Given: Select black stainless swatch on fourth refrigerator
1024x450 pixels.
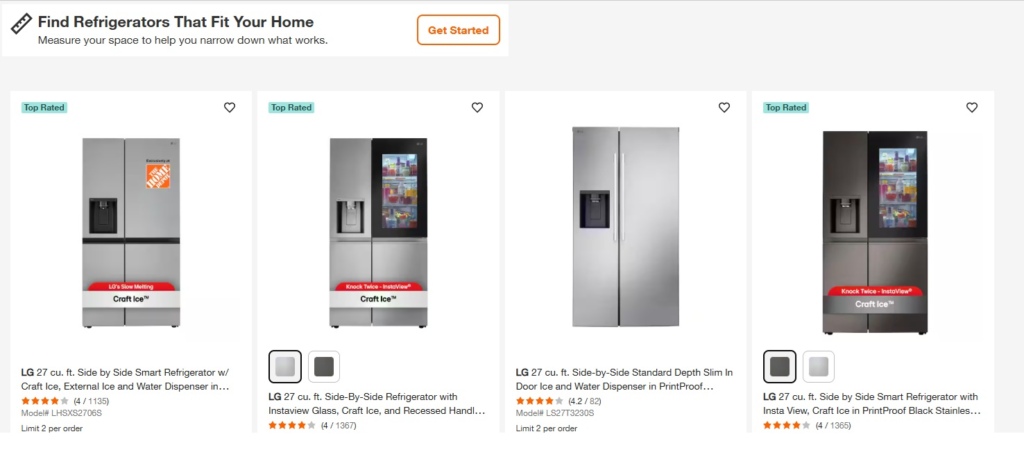Looking at the screenshot, I should 780,367.
